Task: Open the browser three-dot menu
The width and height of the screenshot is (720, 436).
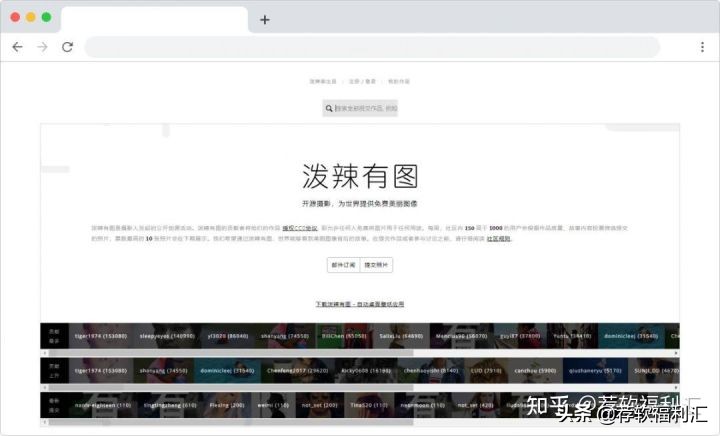Action: point(702,47)
